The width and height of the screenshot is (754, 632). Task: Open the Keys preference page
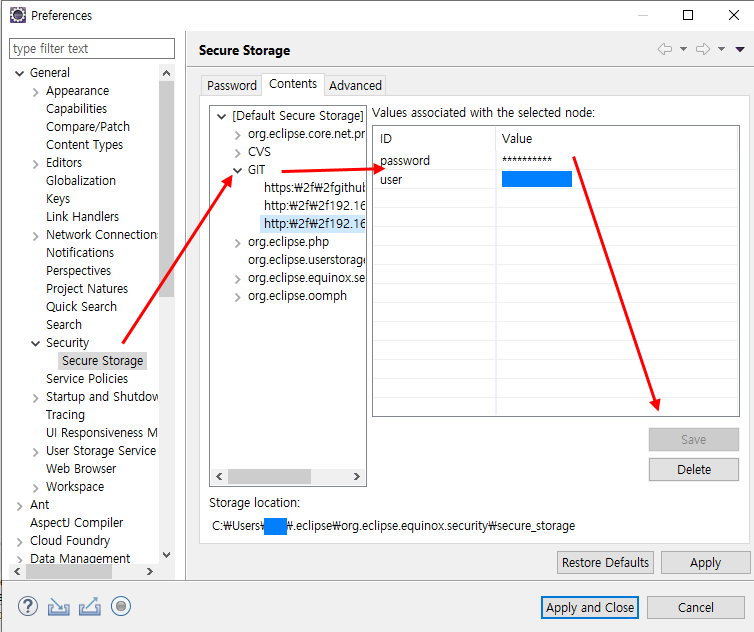(58, 199)
